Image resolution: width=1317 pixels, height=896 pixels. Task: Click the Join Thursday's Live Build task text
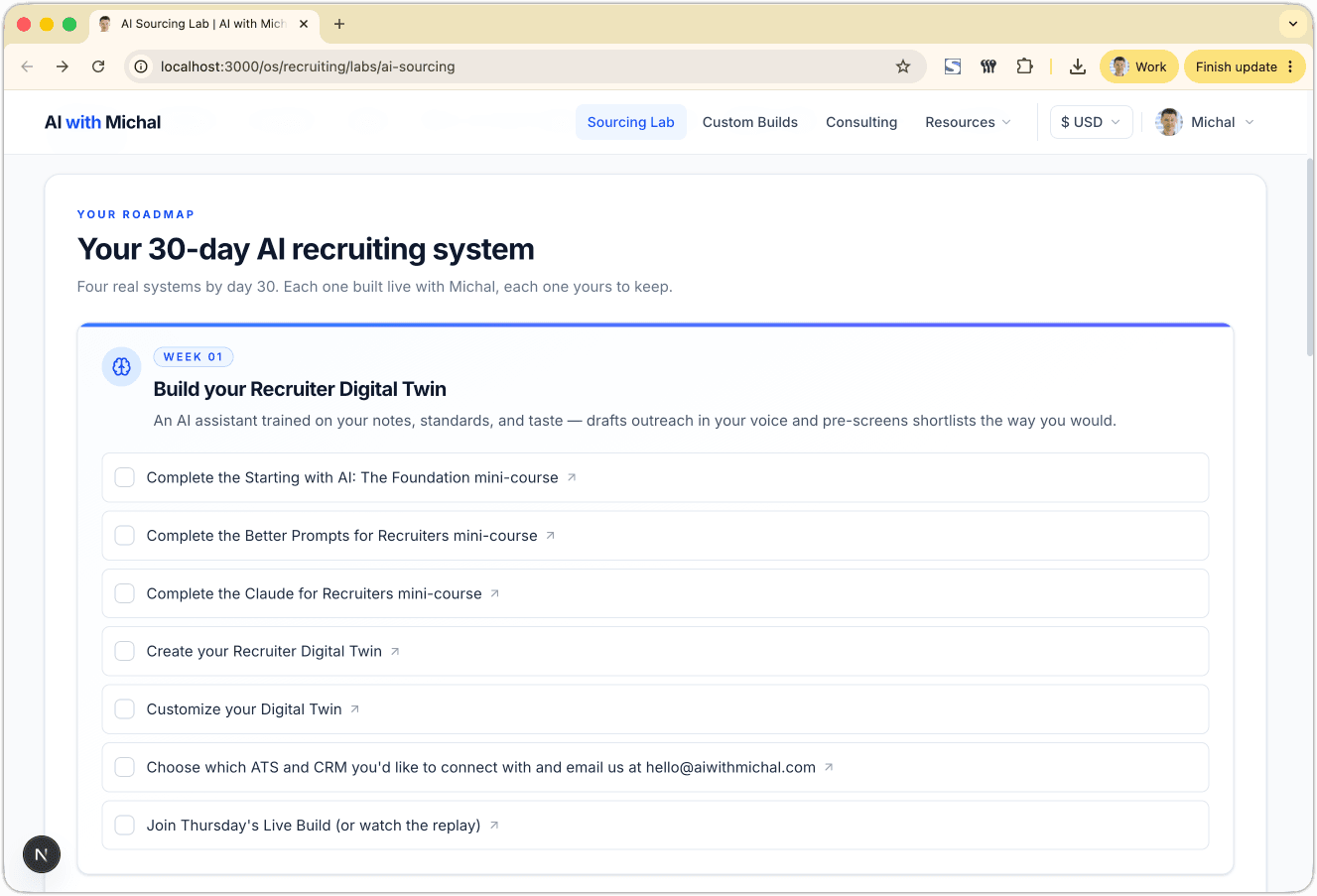pos(314,826)
